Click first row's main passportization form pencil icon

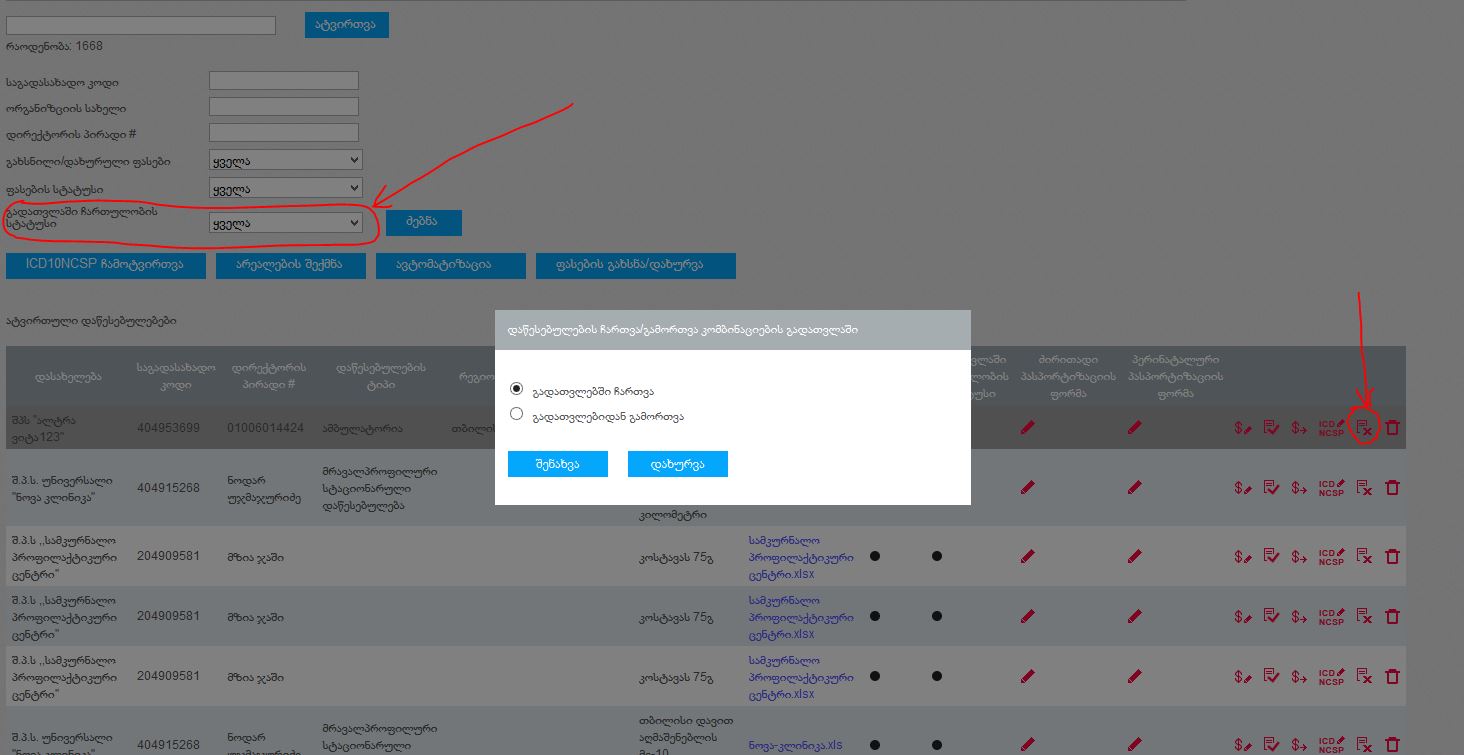coord(1027,428)
